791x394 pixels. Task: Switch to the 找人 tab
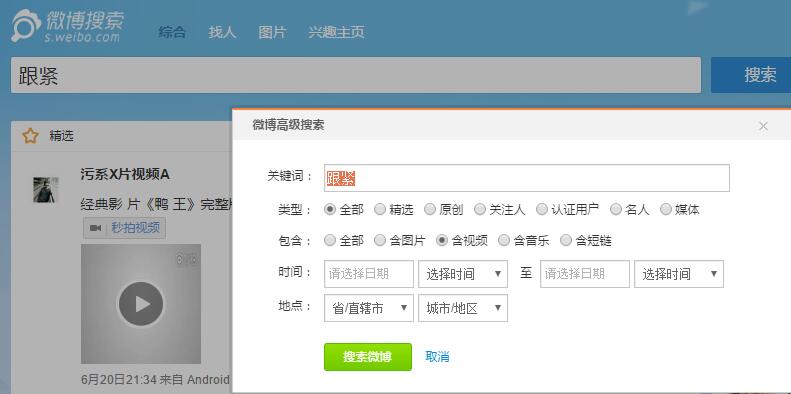point(222,32)
